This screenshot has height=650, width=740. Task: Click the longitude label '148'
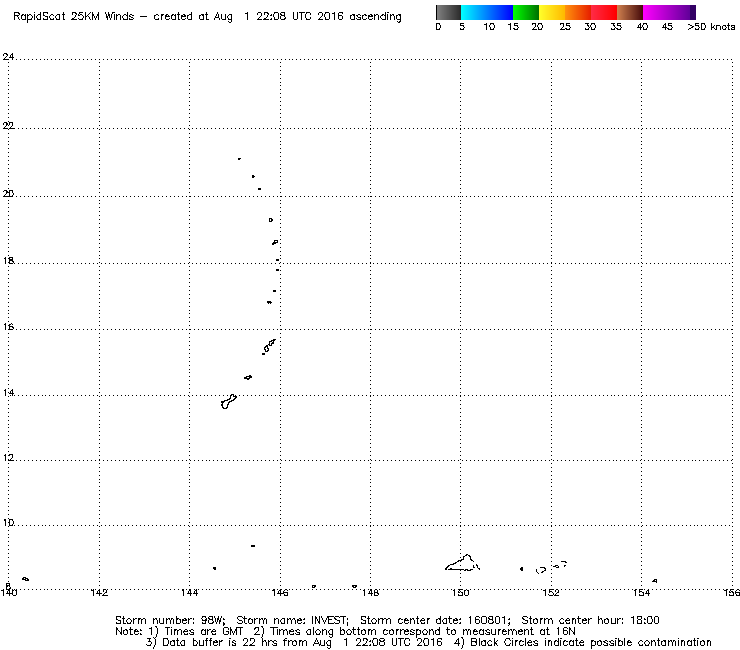[370, 593]
